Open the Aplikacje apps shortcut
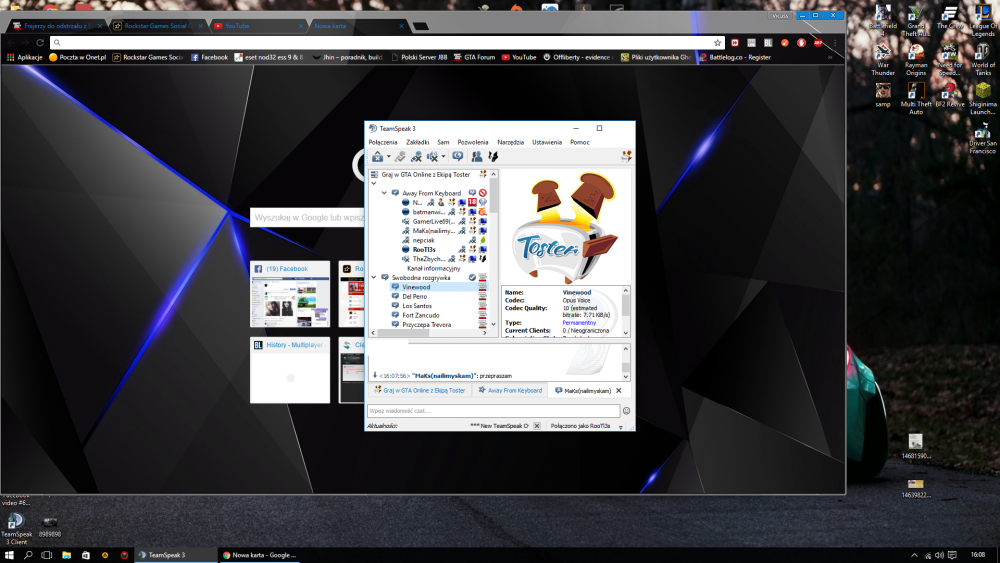 click(x=24, y=57)
